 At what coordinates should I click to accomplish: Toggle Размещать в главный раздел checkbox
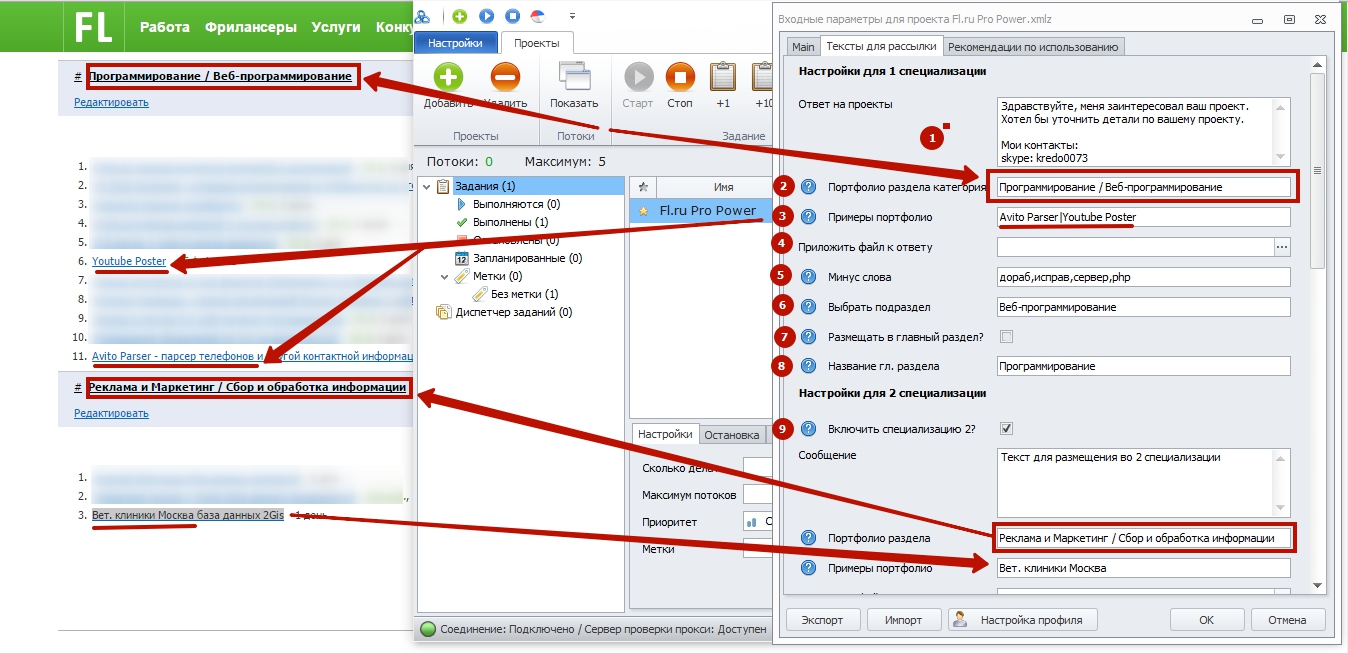click(x=1006, y=337)
